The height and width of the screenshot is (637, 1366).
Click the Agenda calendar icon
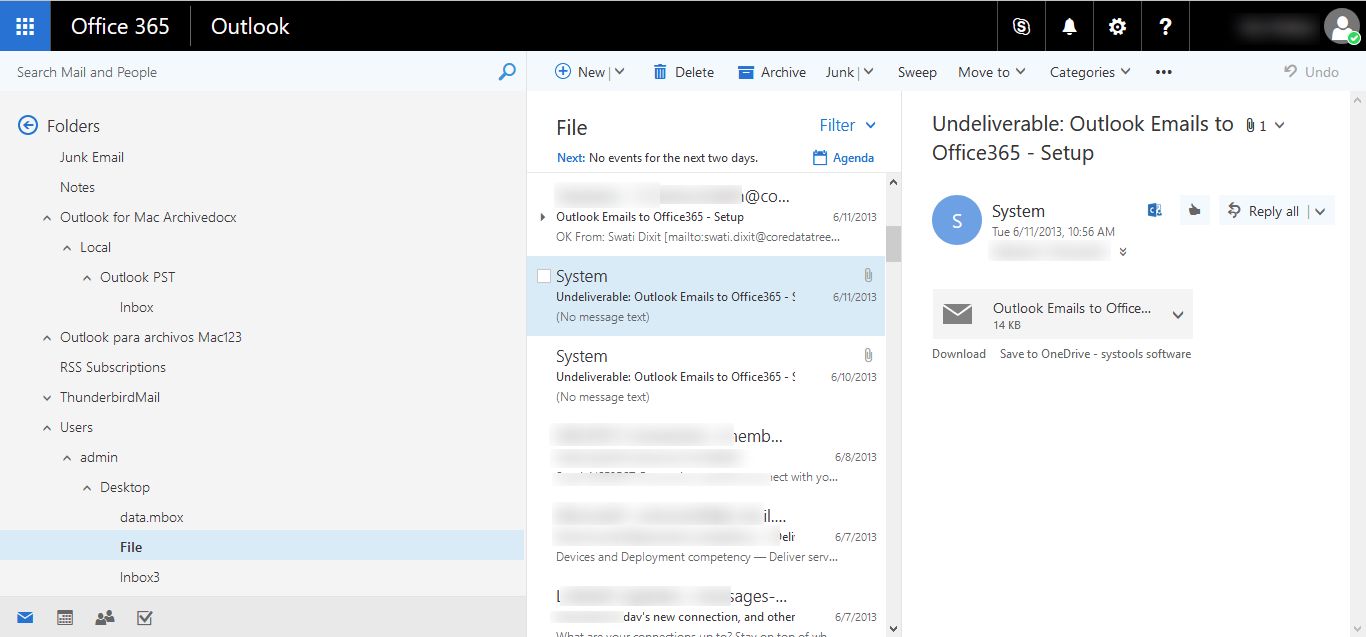coord(820,157)
